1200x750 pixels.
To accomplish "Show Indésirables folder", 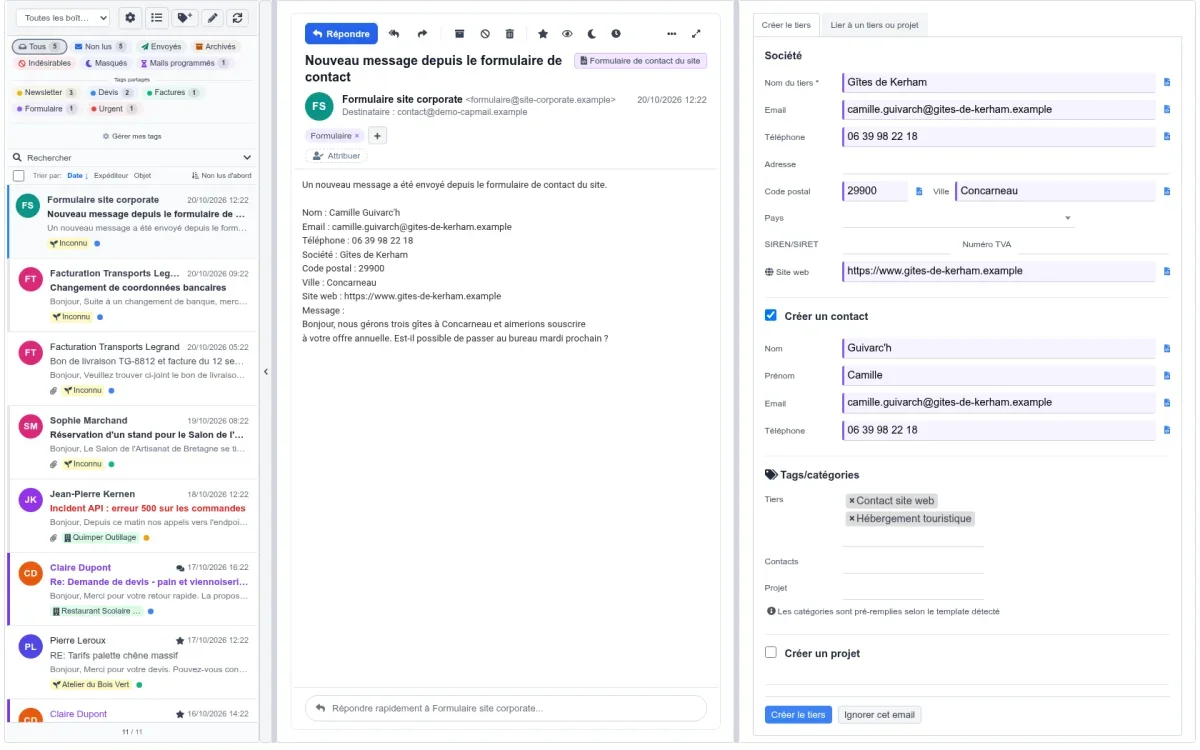I will [x=44, y=63].
